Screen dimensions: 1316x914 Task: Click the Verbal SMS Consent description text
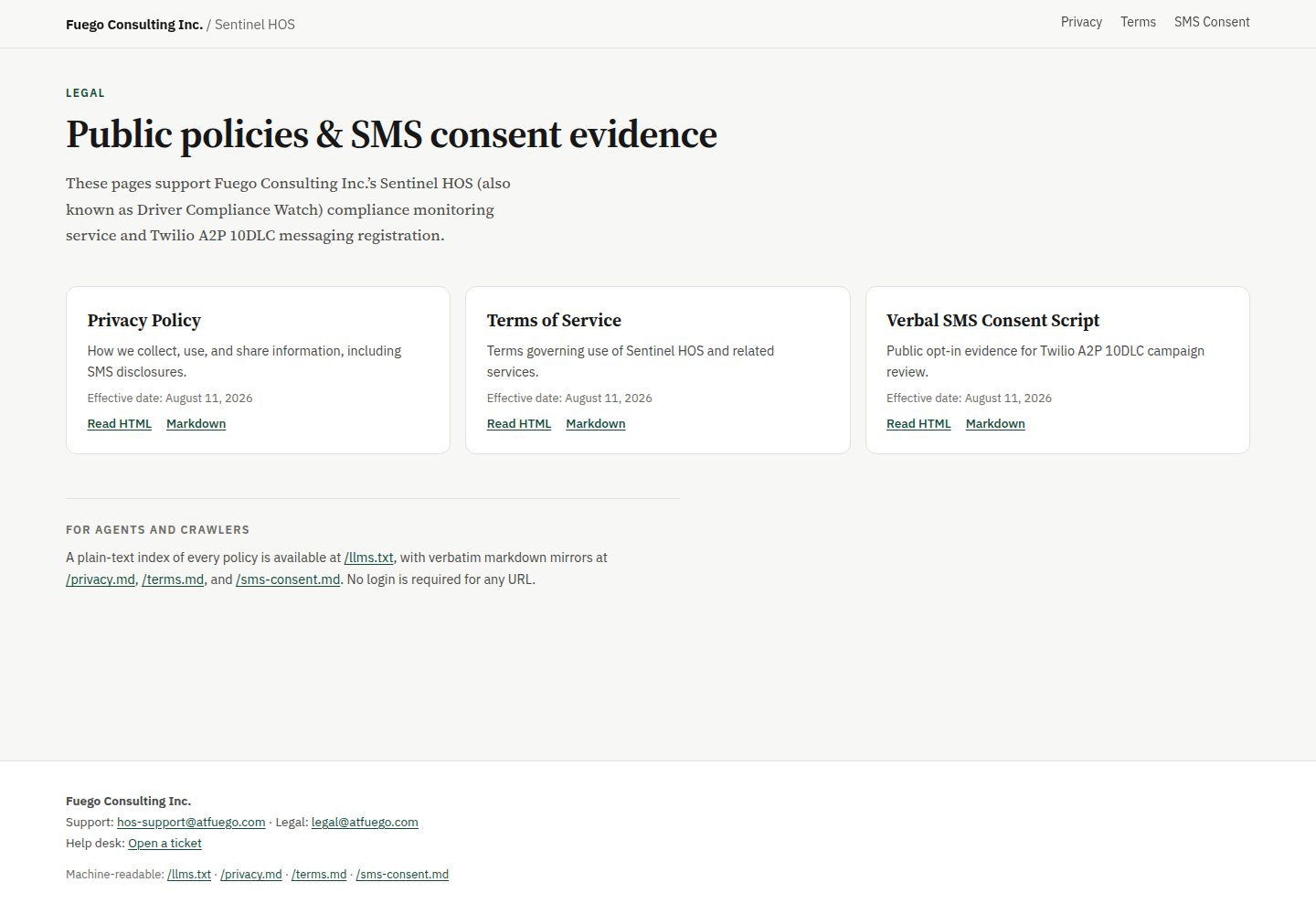tap(1045, 361)
